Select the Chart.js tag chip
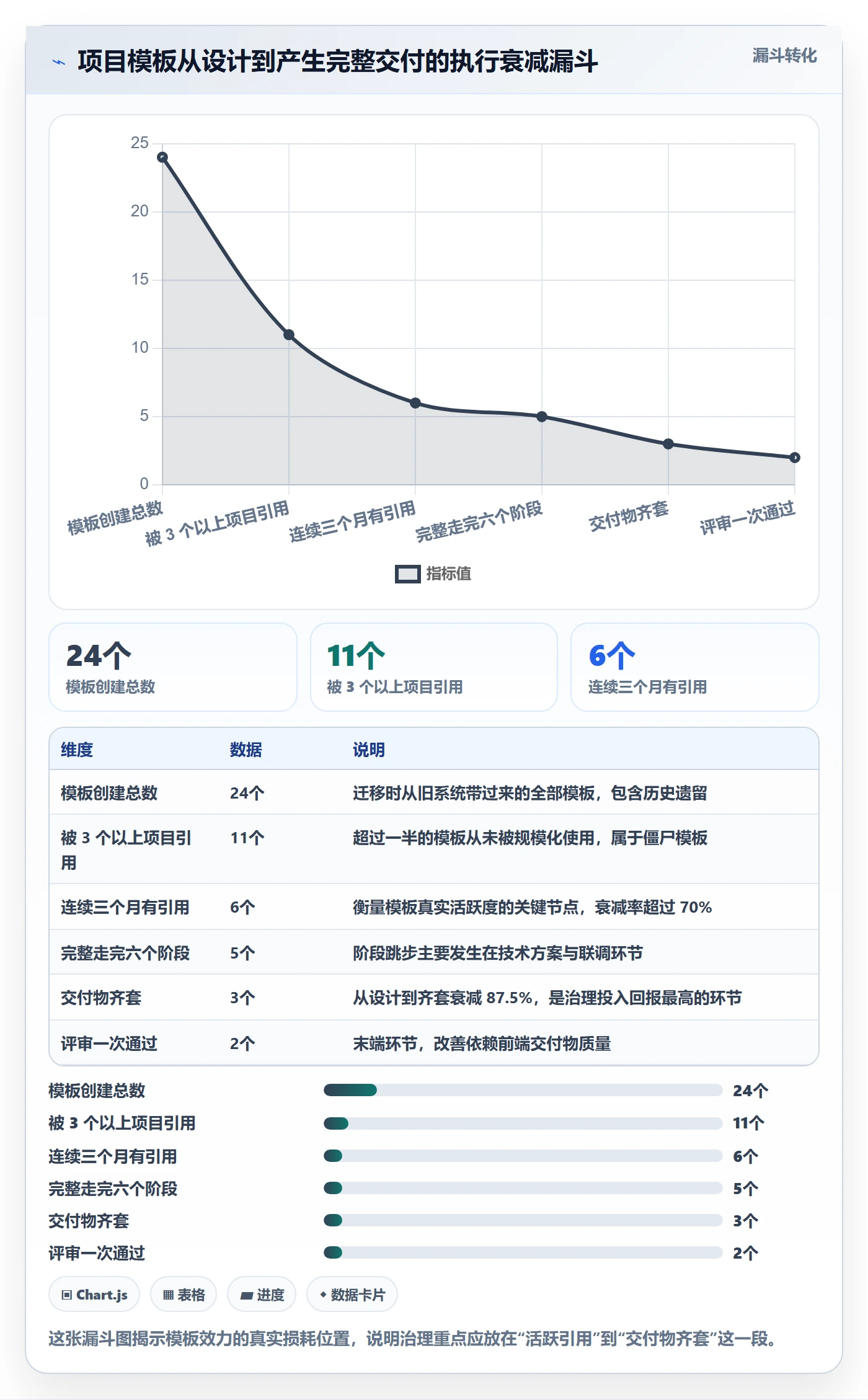The image size is (868, 1400). (x=94, y=1295)
